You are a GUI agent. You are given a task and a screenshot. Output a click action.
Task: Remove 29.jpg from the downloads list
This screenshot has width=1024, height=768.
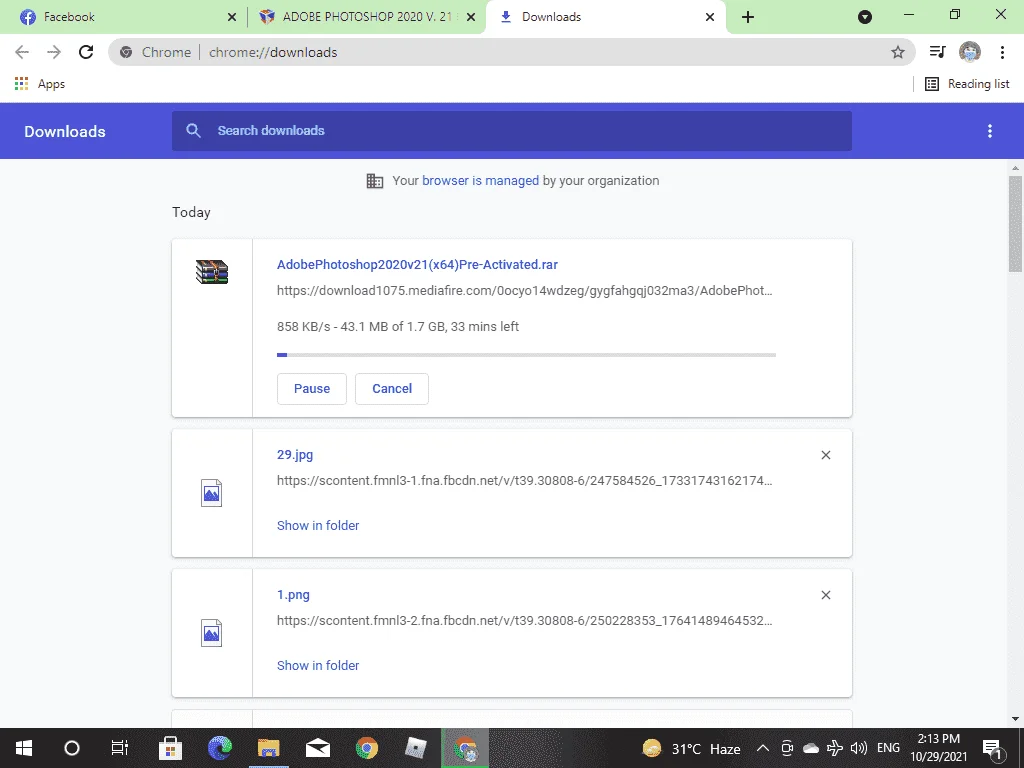[825, 455]
